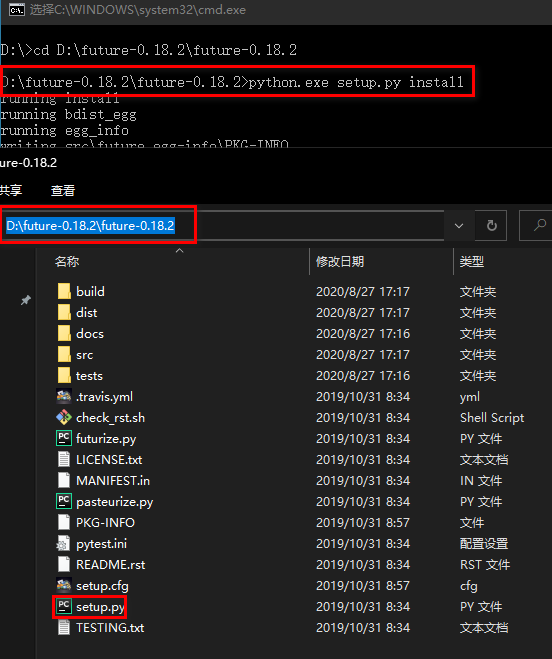Click the tests folder icon

(64, 375)
